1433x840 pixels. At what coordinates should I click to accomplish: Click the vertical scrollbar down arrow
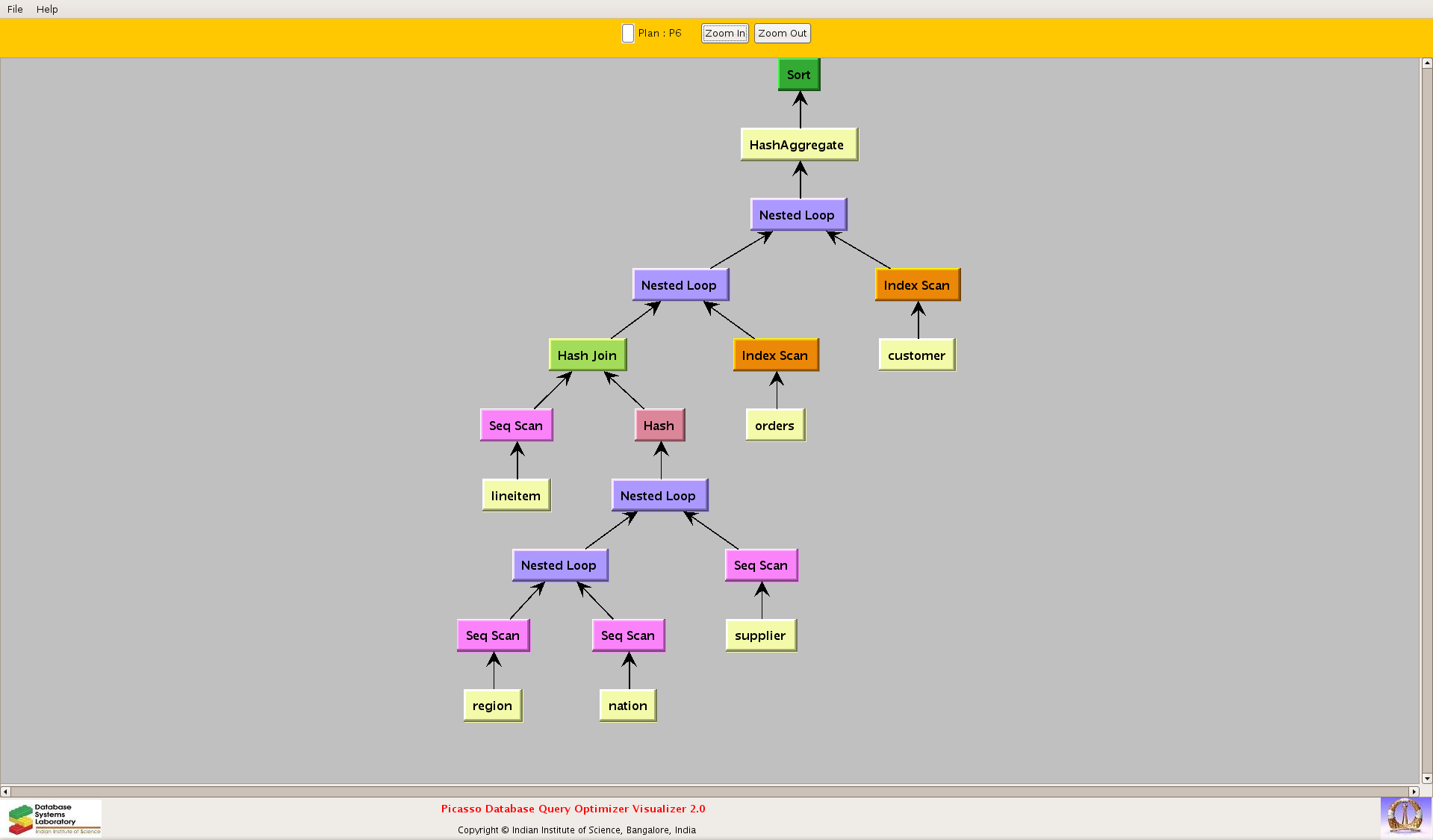[x=1426, y=779]
